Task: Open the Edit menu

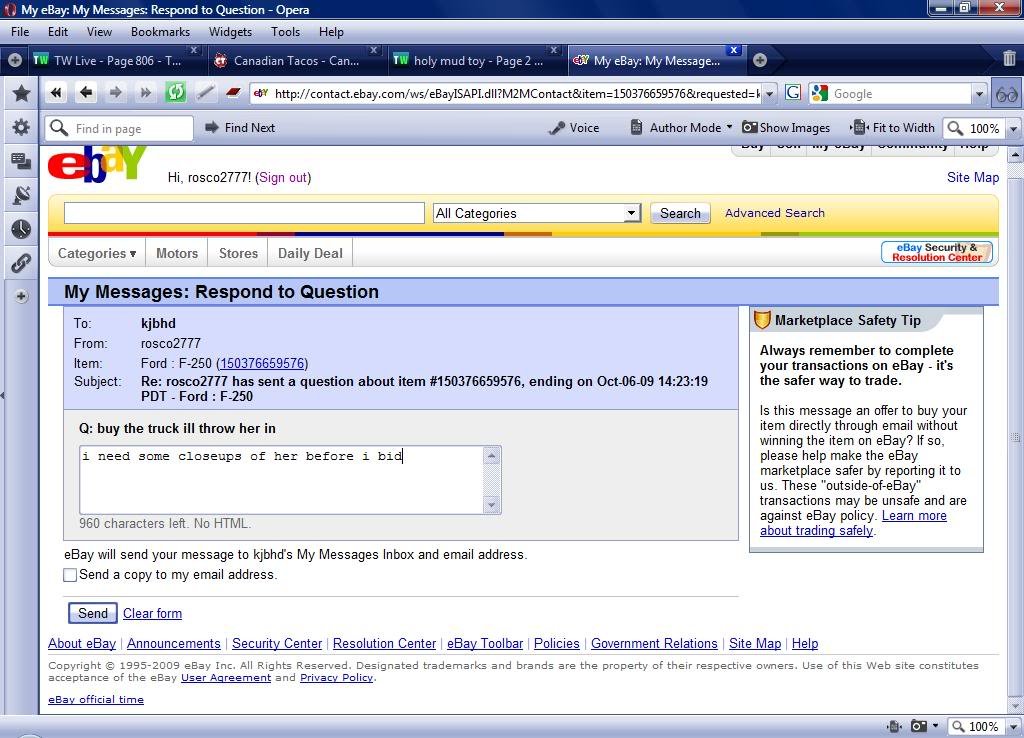Action: click(x=57, y=32)
